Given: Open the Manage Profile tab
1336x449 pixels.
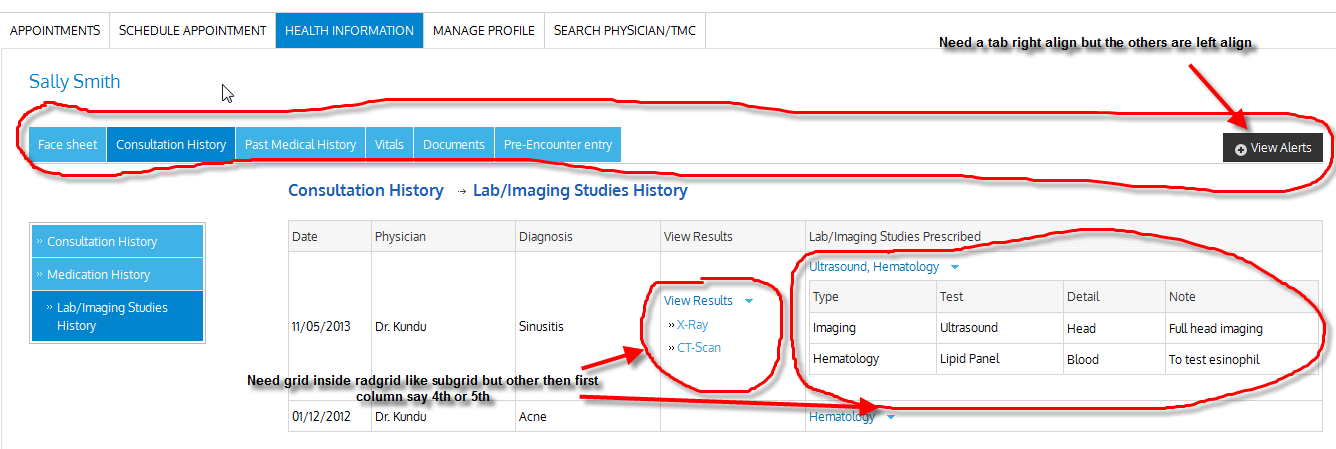Looking at the screenshot, I should click(x=483, y=30).
